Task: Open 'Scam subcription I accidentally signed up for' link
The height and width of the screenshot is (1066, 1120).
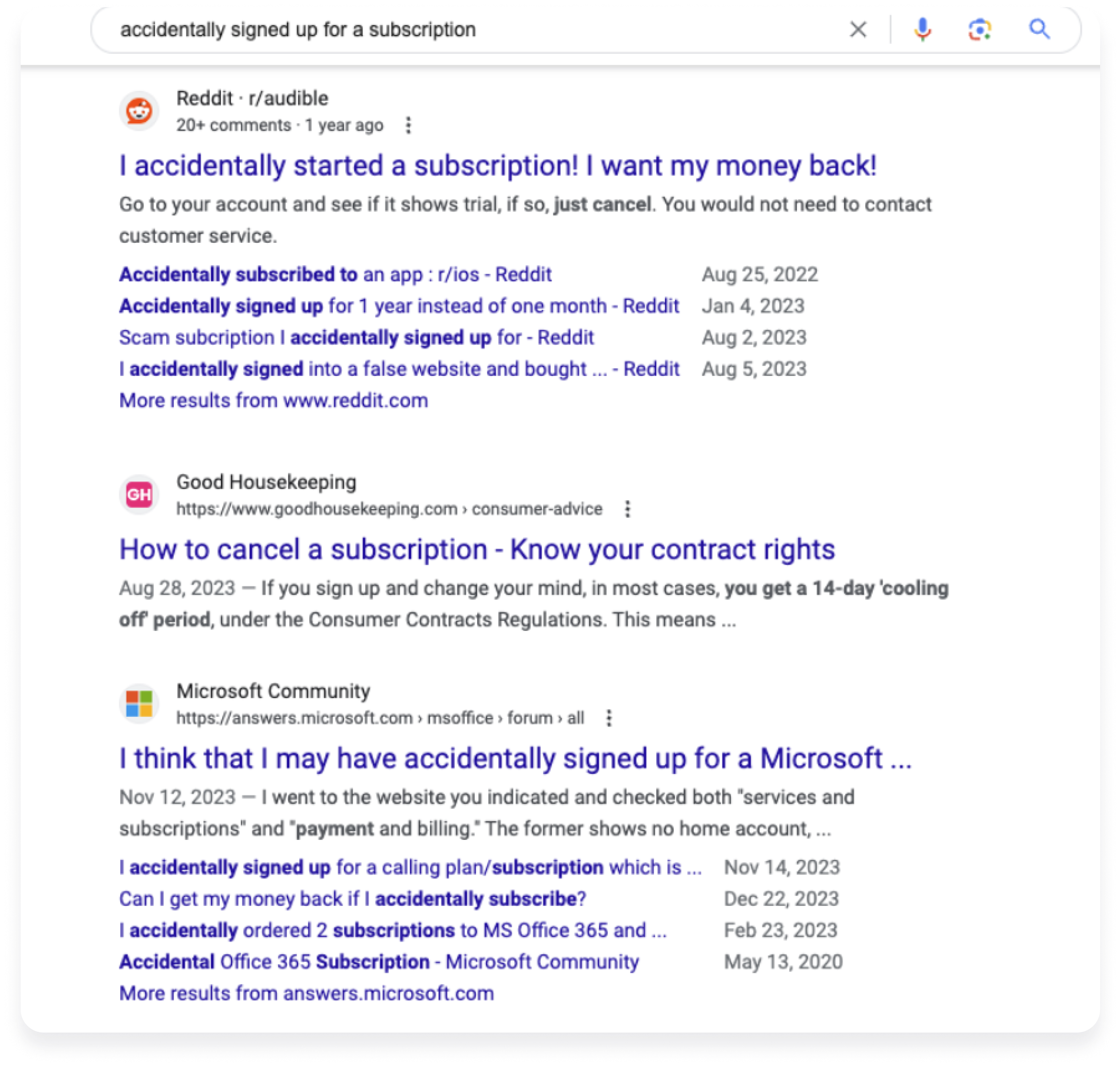Action: coord(356,337)
